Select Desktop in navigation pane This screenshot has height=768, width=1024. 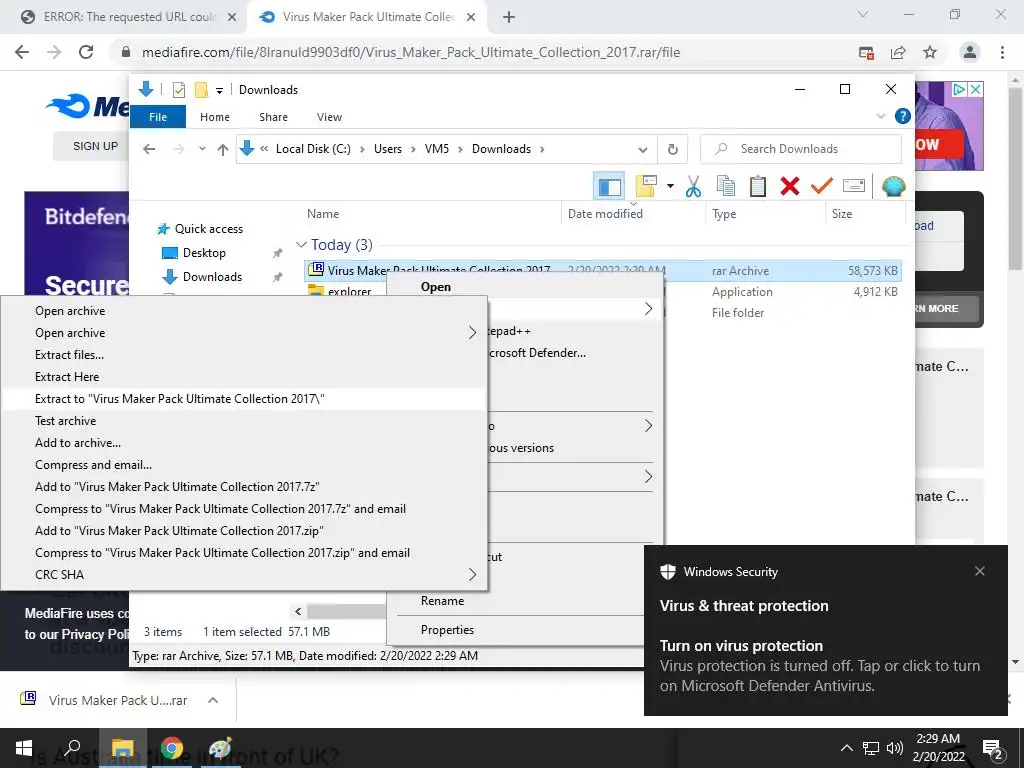pyautogui.click(x=204, y=253)
